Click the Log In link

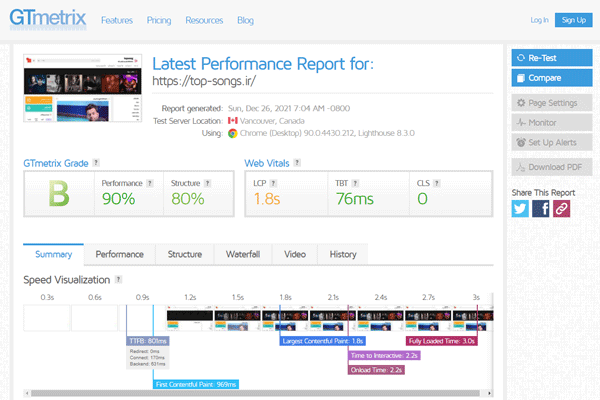pyautogui.click(x=539, y=20)
